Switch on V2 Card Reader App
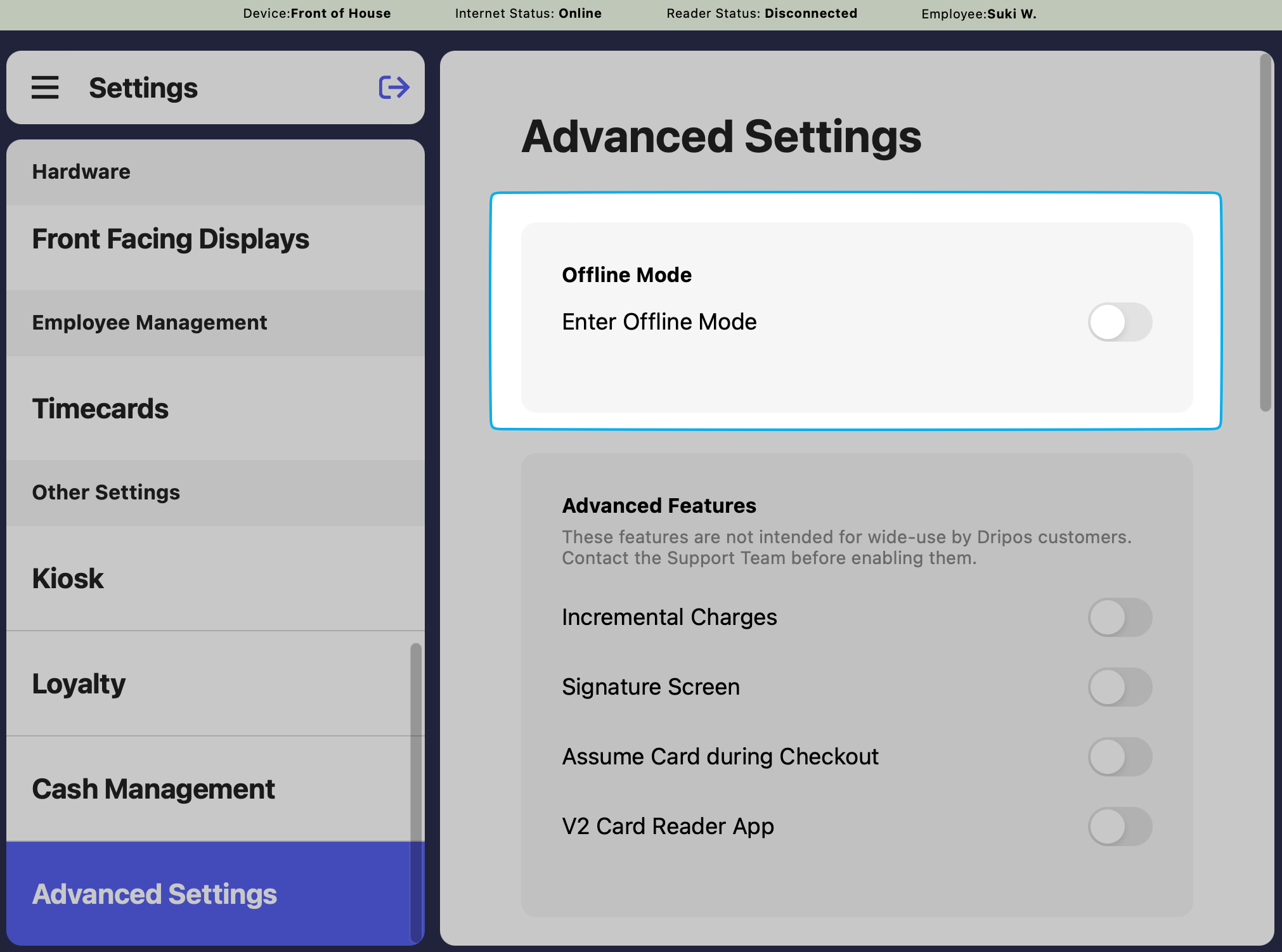The width and height of the screenshot is (1282, 952). click(1120, 827)
